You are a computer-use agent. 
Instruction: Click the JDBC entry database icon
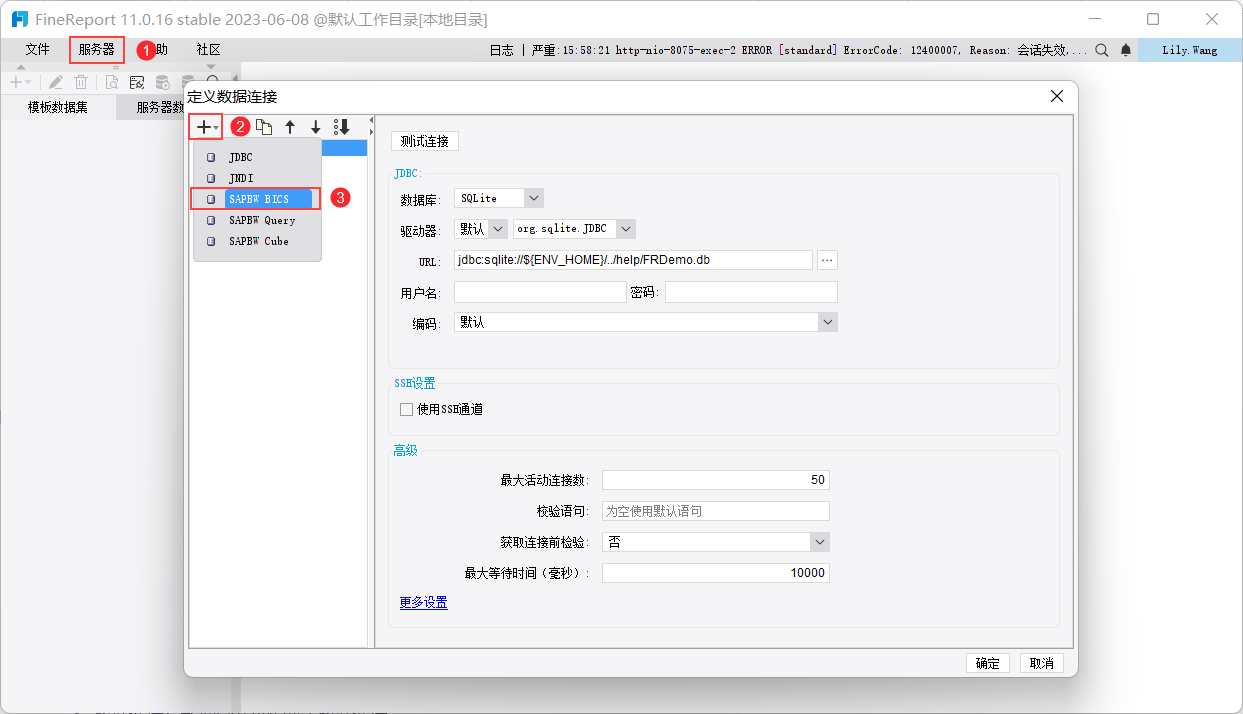[211, 158]
